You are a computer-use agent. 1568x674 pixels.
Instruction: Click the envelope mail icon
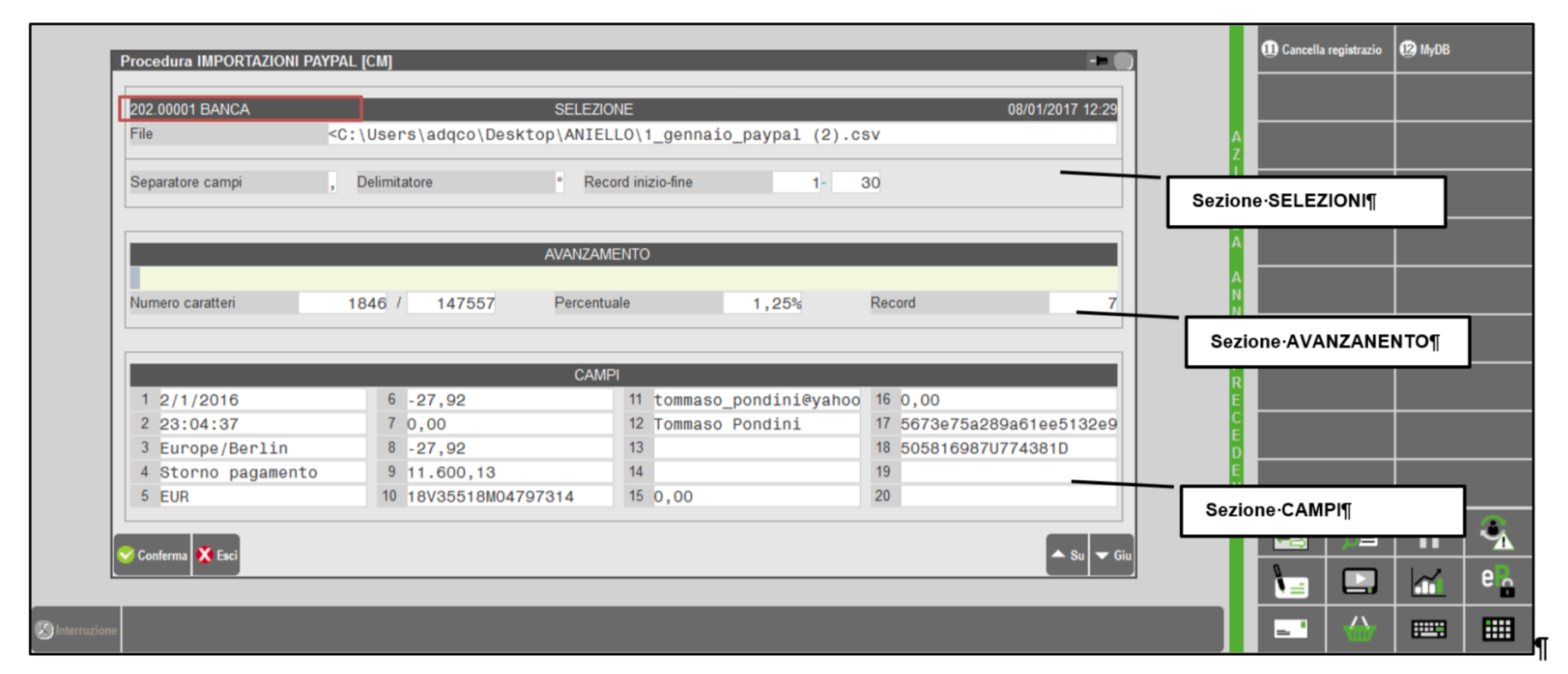pyautogui.click(x=1290, y=629)
